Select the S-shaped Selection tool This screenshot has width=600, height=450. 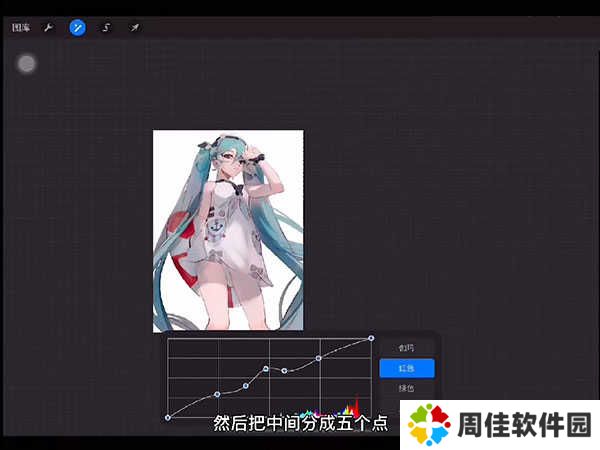point(105,28)
